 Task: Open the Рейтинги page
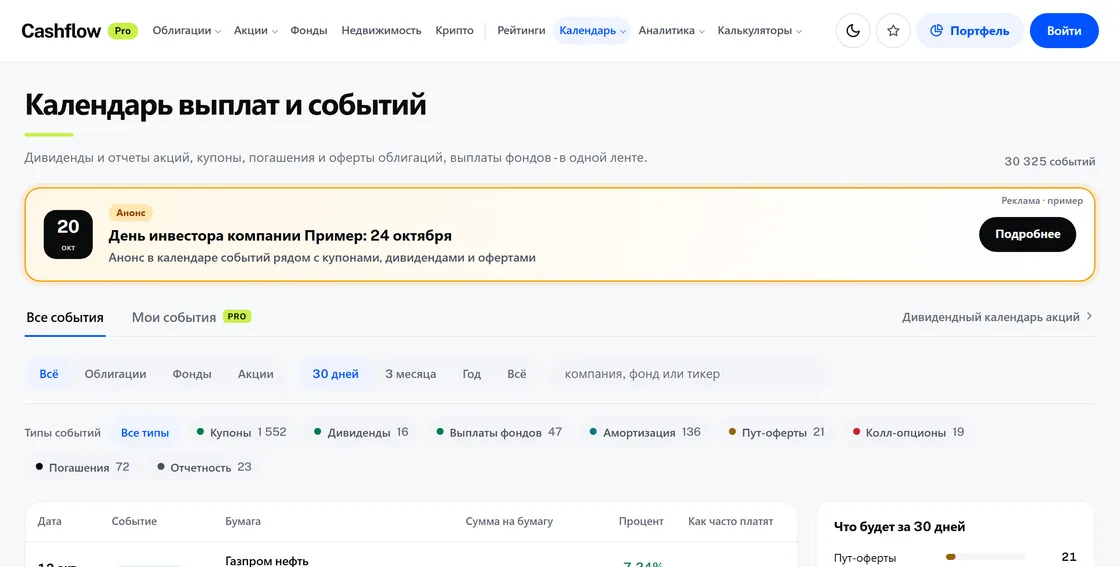(521, 31)
